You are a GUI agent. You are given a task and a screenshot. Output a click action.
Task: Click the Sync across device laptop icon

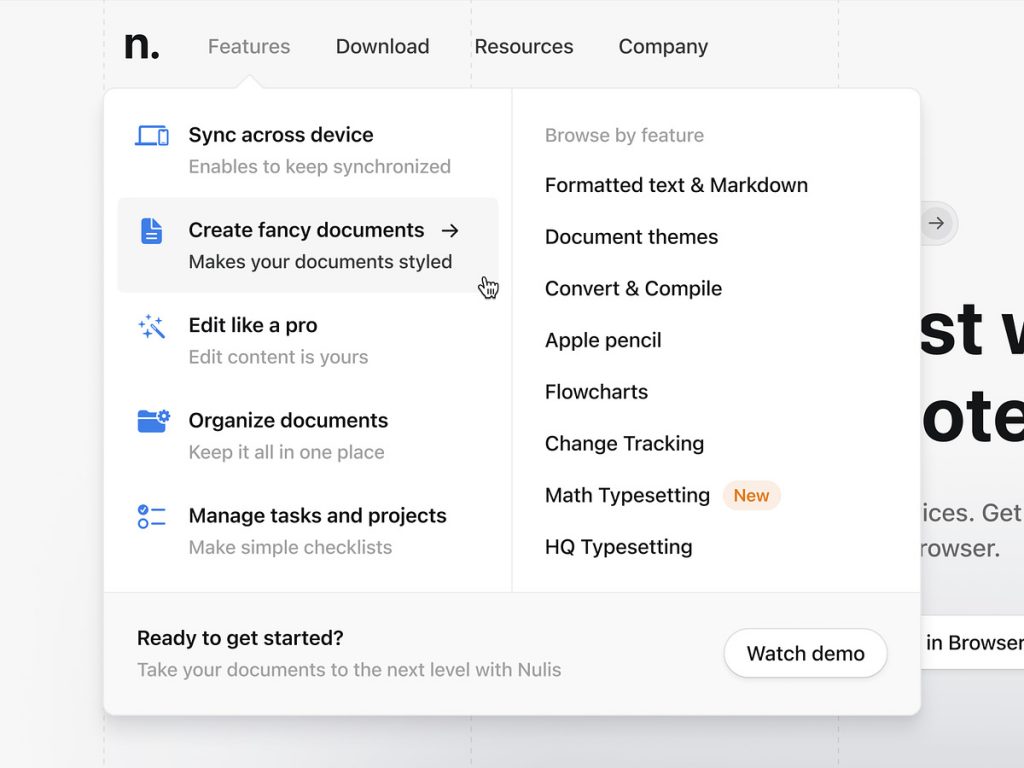[x=152, y=134]
